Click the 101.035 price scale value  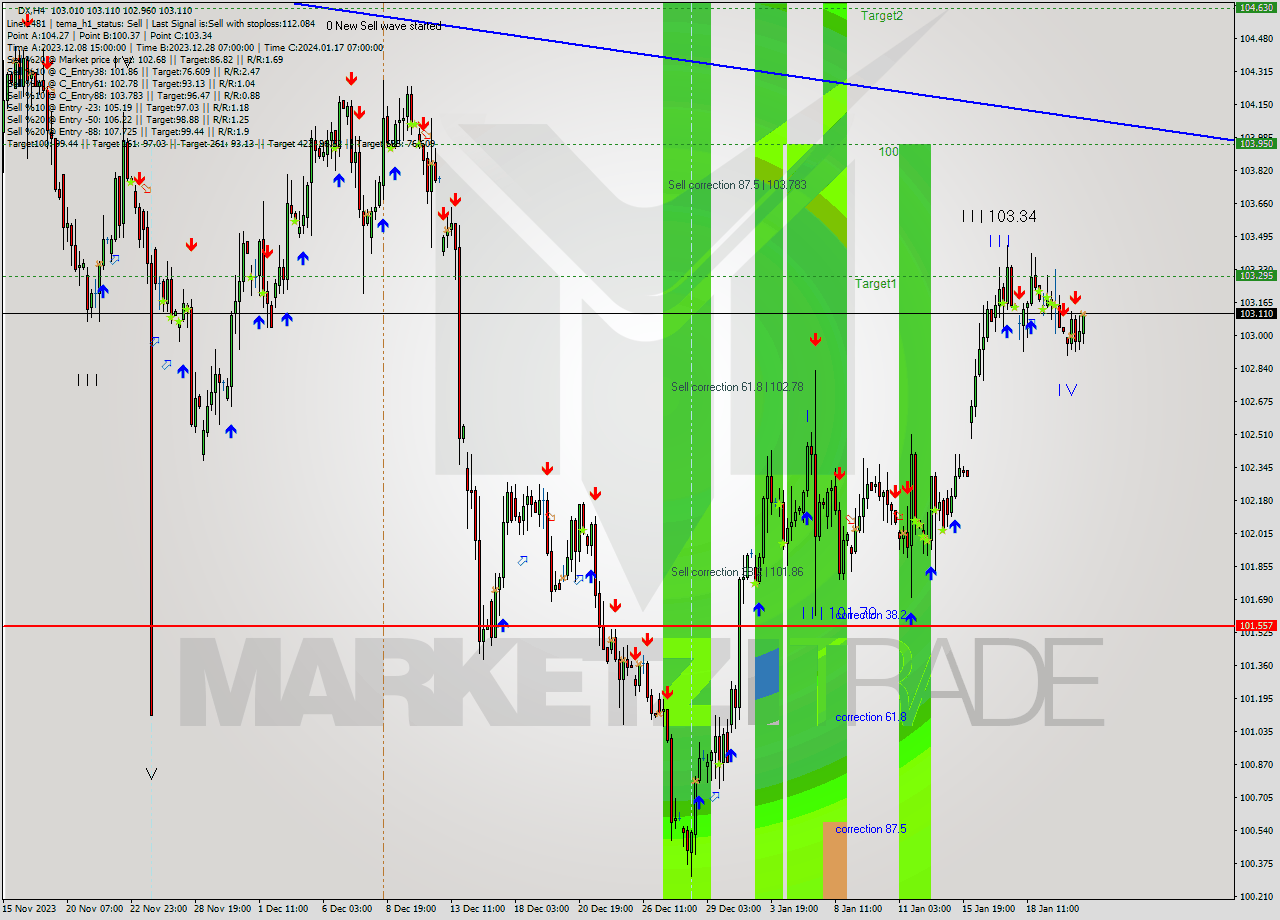[x=1256, y=731]
